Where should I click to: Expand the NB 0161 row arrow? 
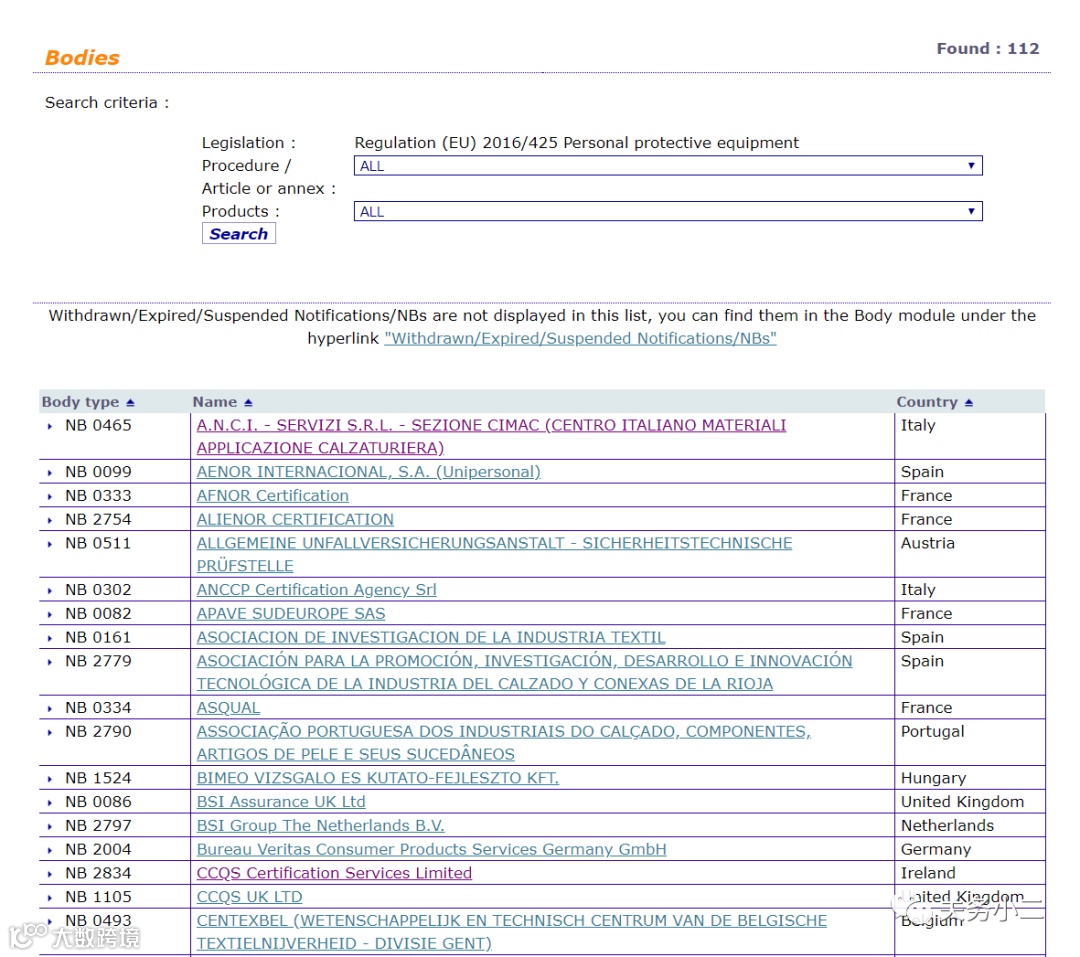click(x=50, y=639)
